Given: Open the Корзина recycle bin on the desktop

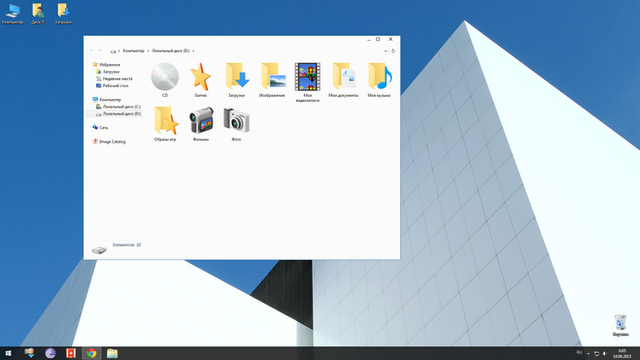Looking at the screenshot, I should (620, 325).
